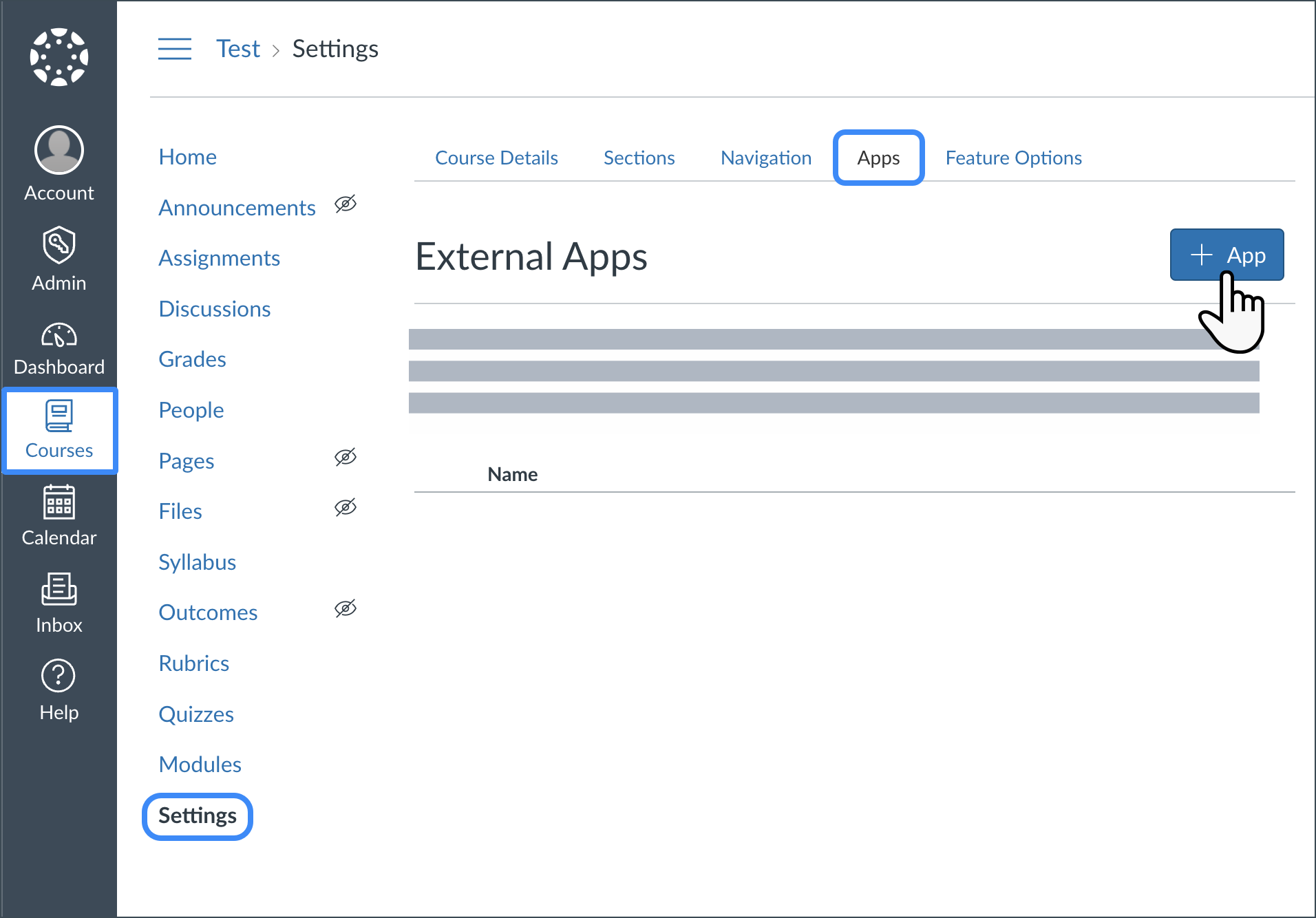The height and width of the screenshot is (918, 1316).
Task: Open Settings in the course menu
Action: tap(198, 816)
